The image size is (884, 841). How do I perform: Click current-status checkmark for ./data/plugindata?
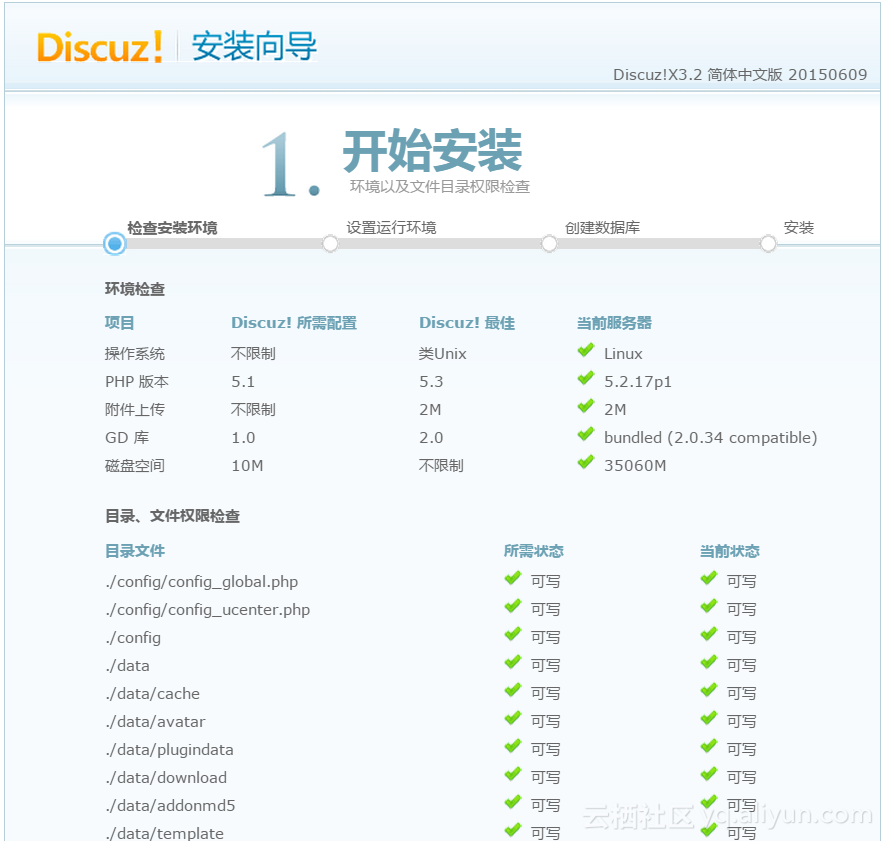[709, 747]
